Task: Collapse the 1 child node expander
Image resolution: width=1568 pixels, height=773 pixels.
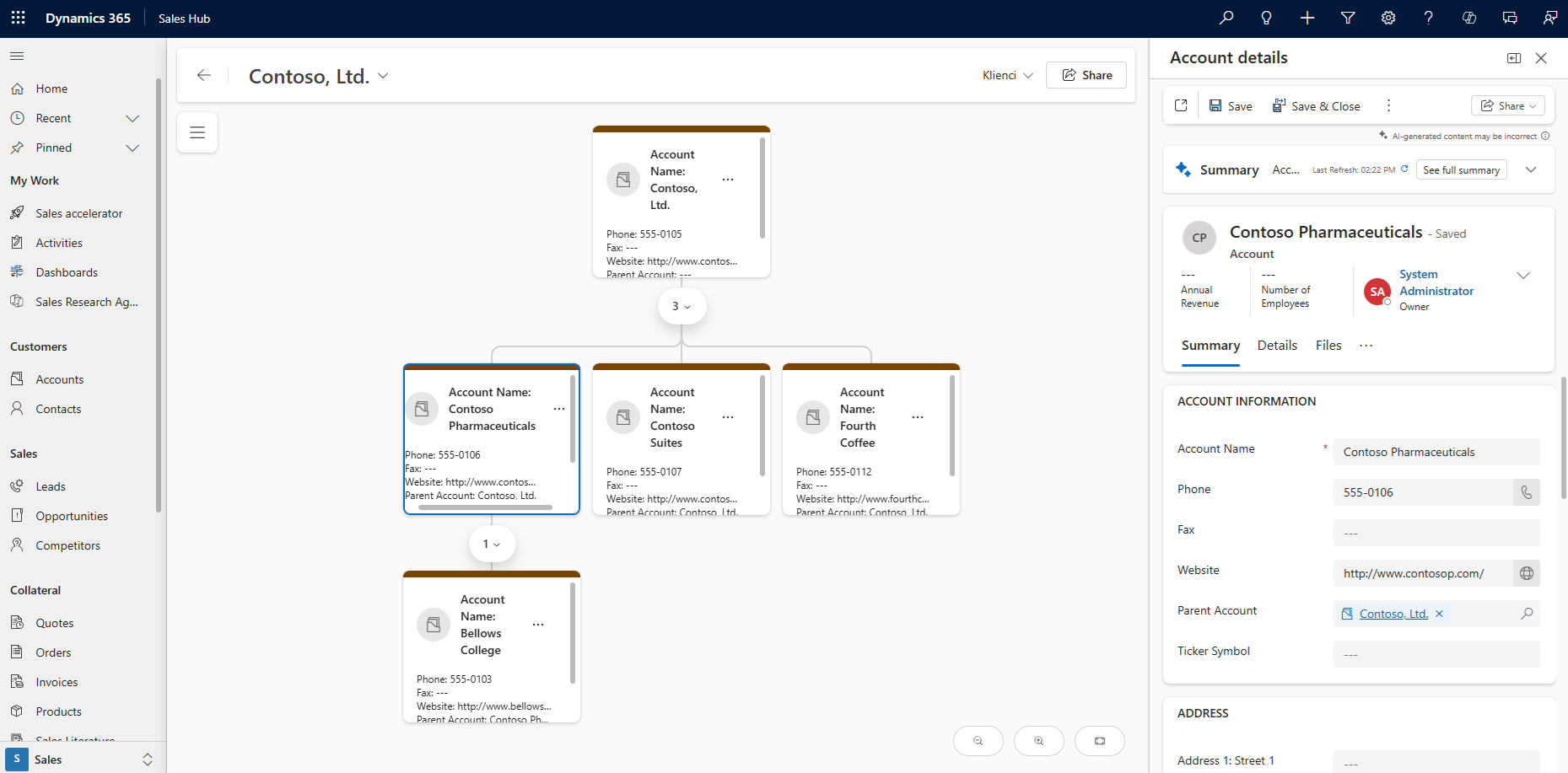Action: coord(492,544)
